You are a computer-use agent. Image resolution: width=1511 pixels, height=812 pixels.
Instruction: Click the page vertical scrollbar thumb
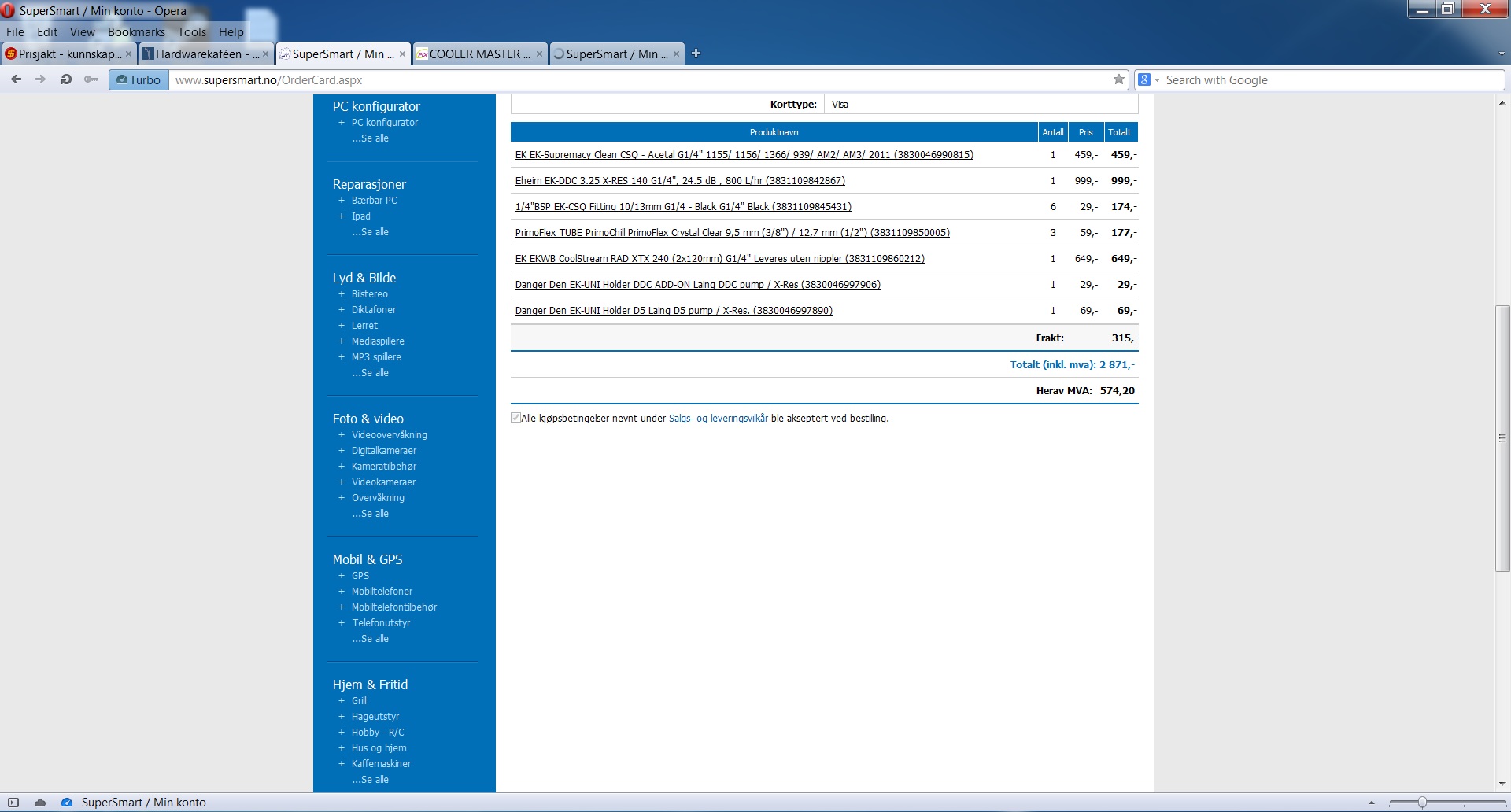pyautogui.click(x=1502, y=438)
